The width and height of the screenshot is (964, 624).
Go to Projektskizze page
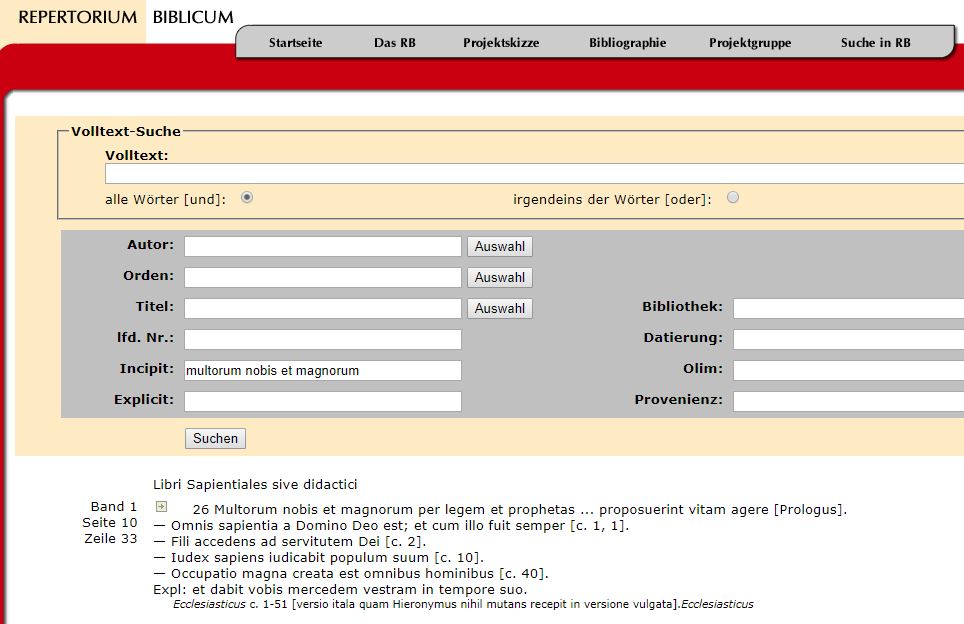coord(501,43)
